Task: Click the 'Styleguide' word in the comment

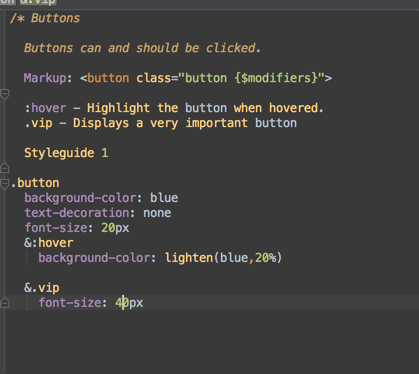Action: (59, 153)
